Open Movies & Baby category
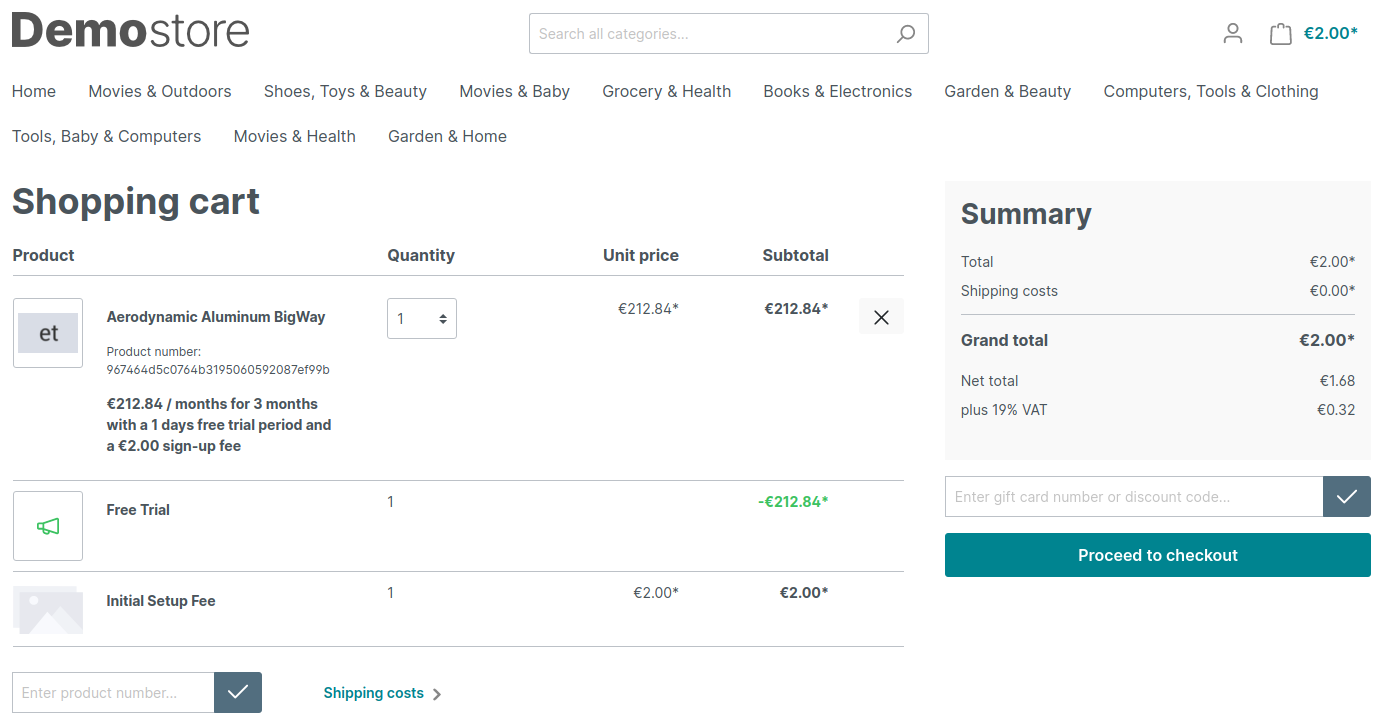 click(515, 91)
